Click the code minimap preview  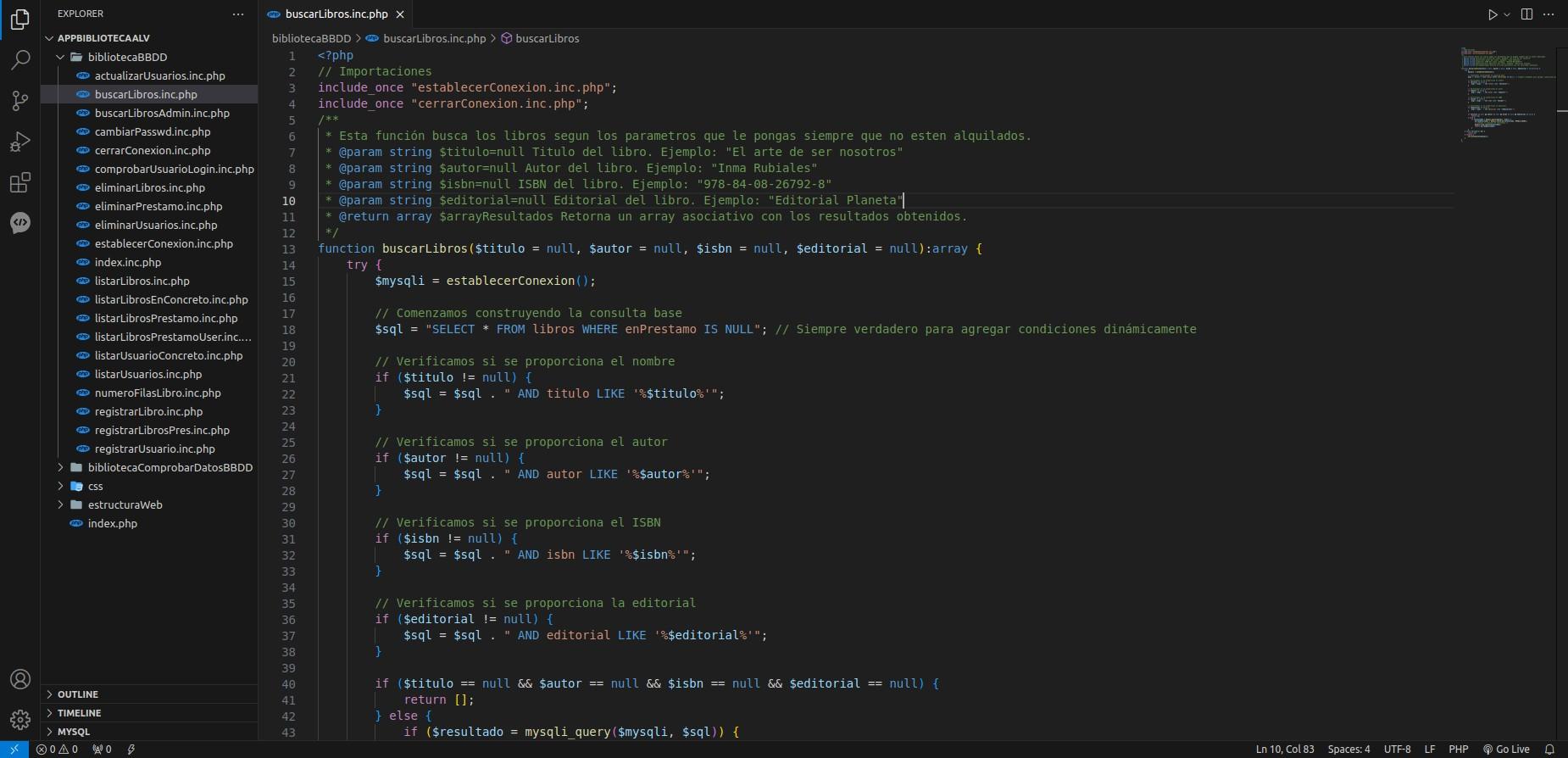click(x=1509, y=93)
